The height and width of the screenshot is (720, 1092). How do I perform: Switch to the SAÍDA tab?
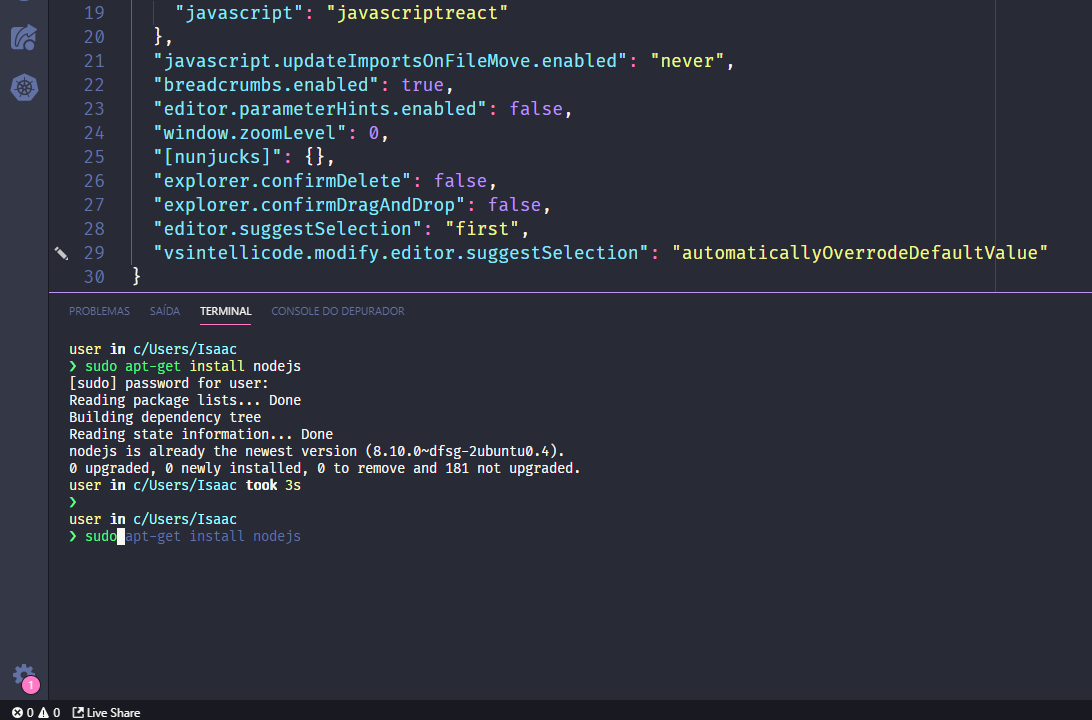[x=164, y=311]
